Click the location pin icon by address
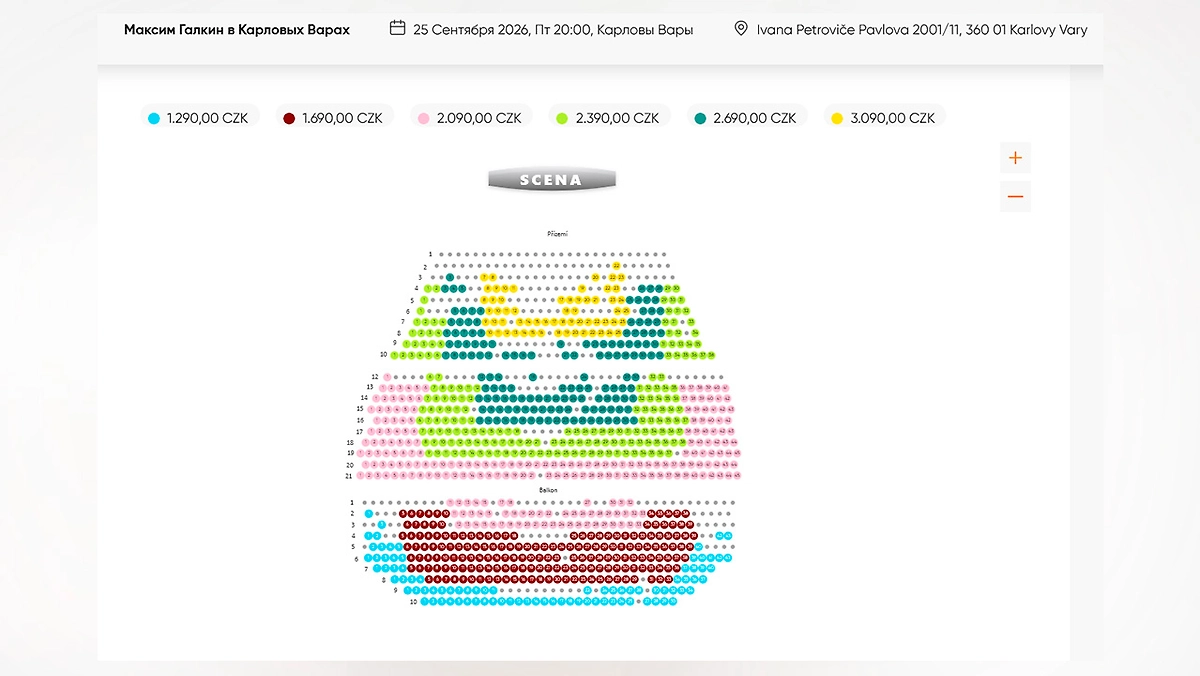The image size is (1200, 676). [x=740, y=28]
